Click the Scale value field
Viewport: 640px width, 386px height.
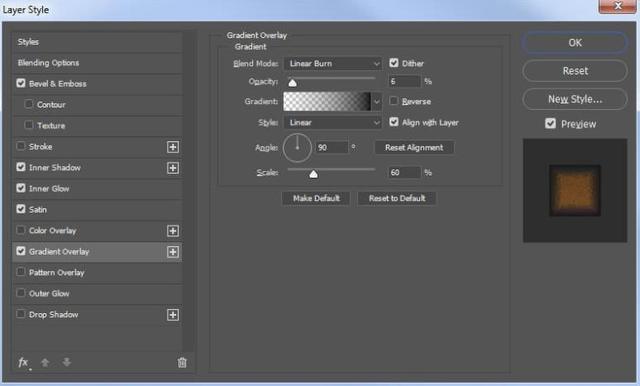[x=404, y=173]
